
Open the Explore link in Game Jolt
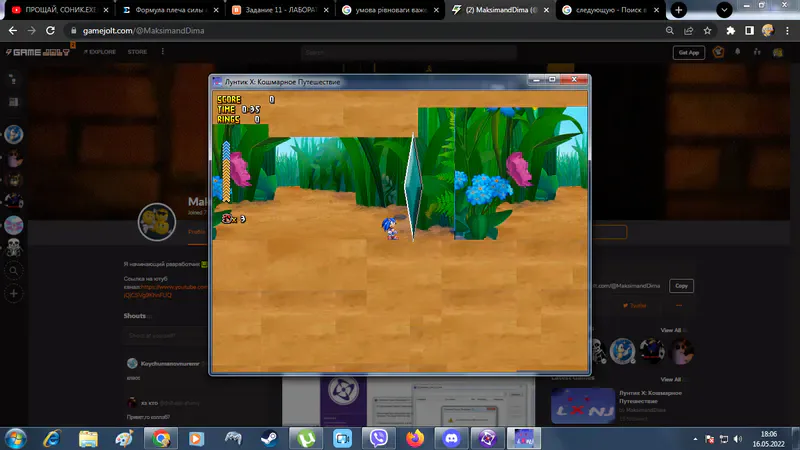click(99, 52)
